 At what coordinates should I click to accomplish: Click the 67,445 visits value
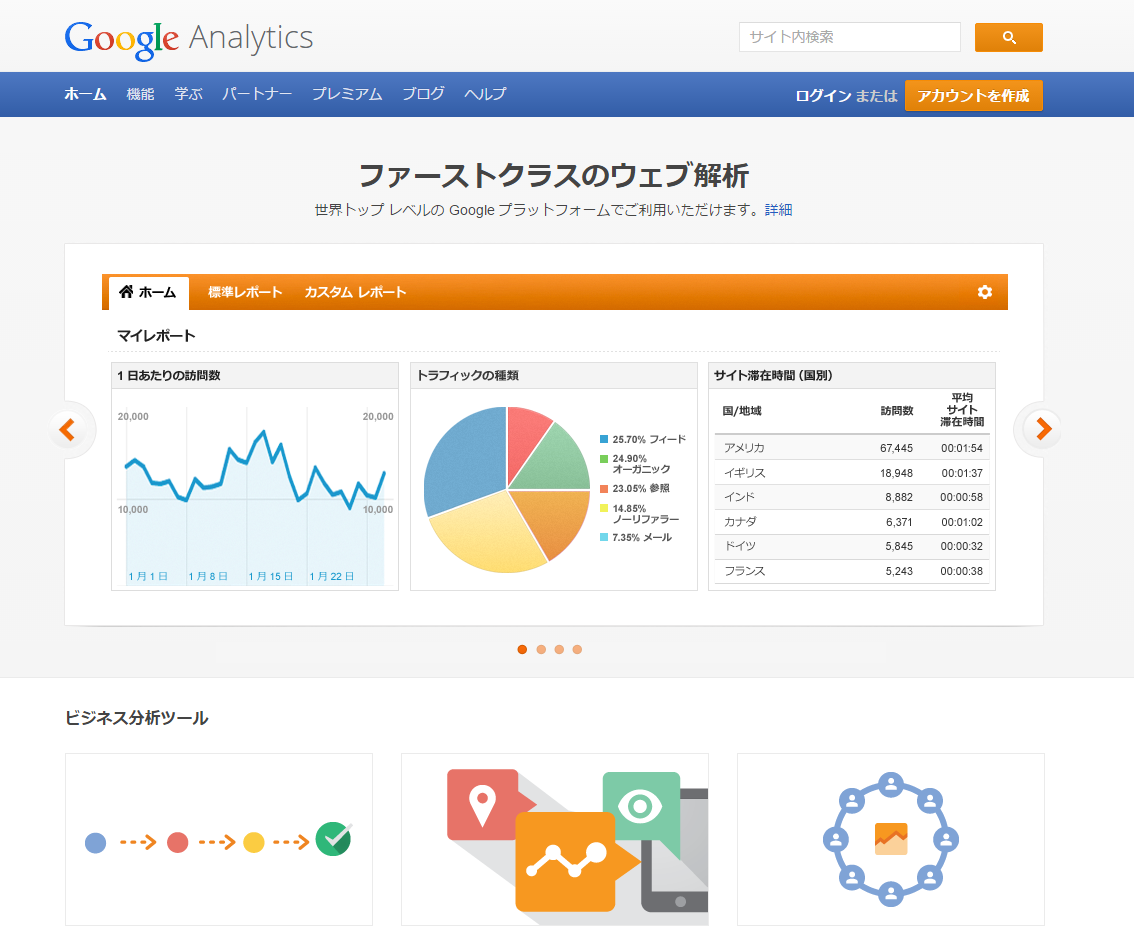pos(896,448)
